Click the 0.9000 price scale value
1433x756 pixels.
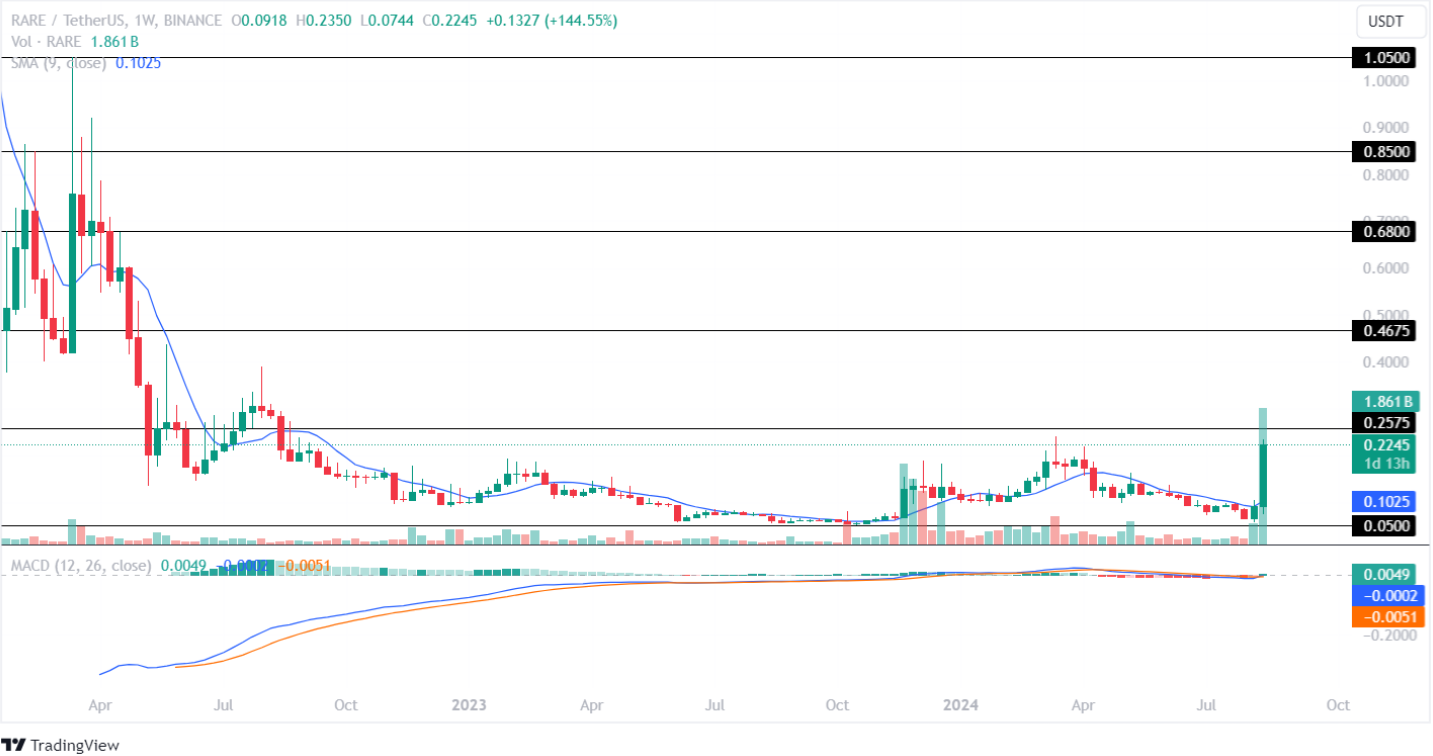pos(1387,128)
